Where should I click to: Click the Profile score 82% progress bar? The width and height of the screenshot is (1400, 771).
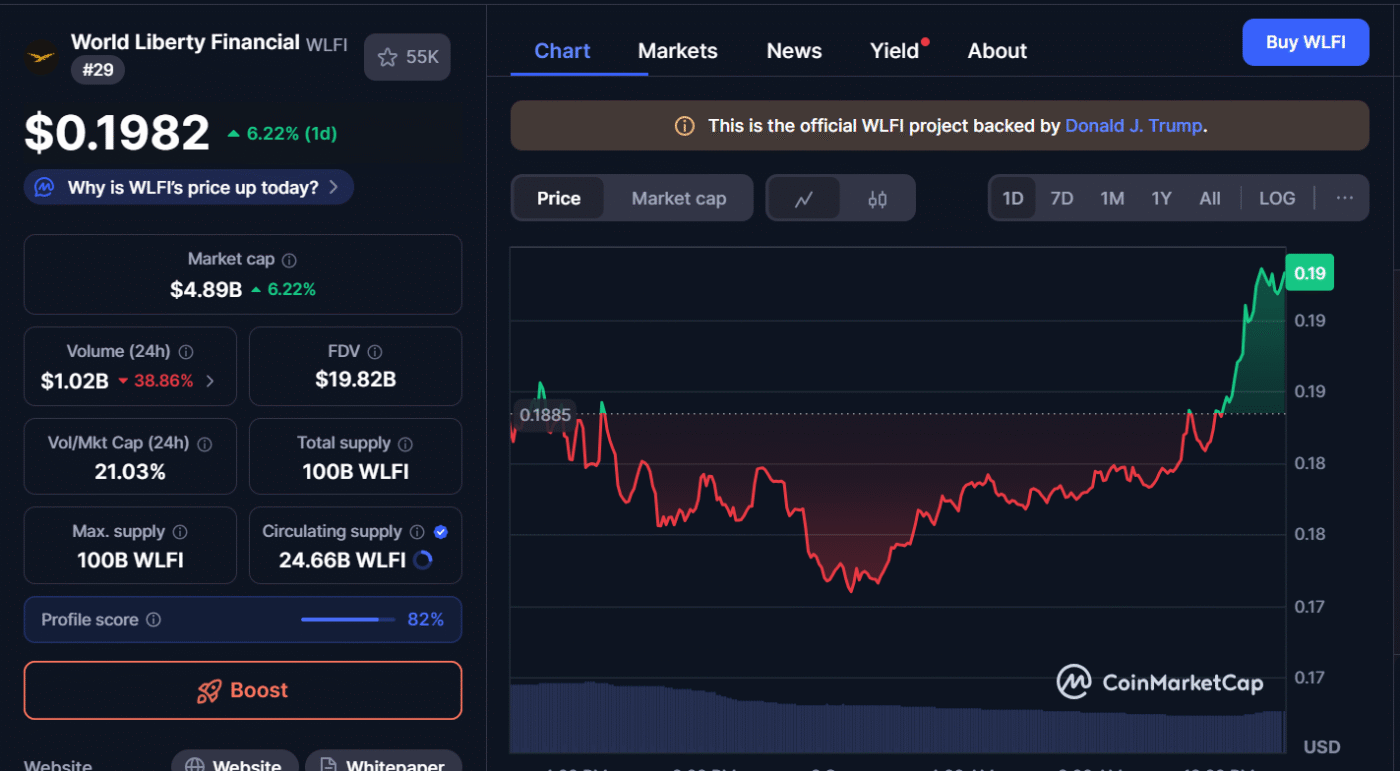pyautogui.click(x=346, y=620)
